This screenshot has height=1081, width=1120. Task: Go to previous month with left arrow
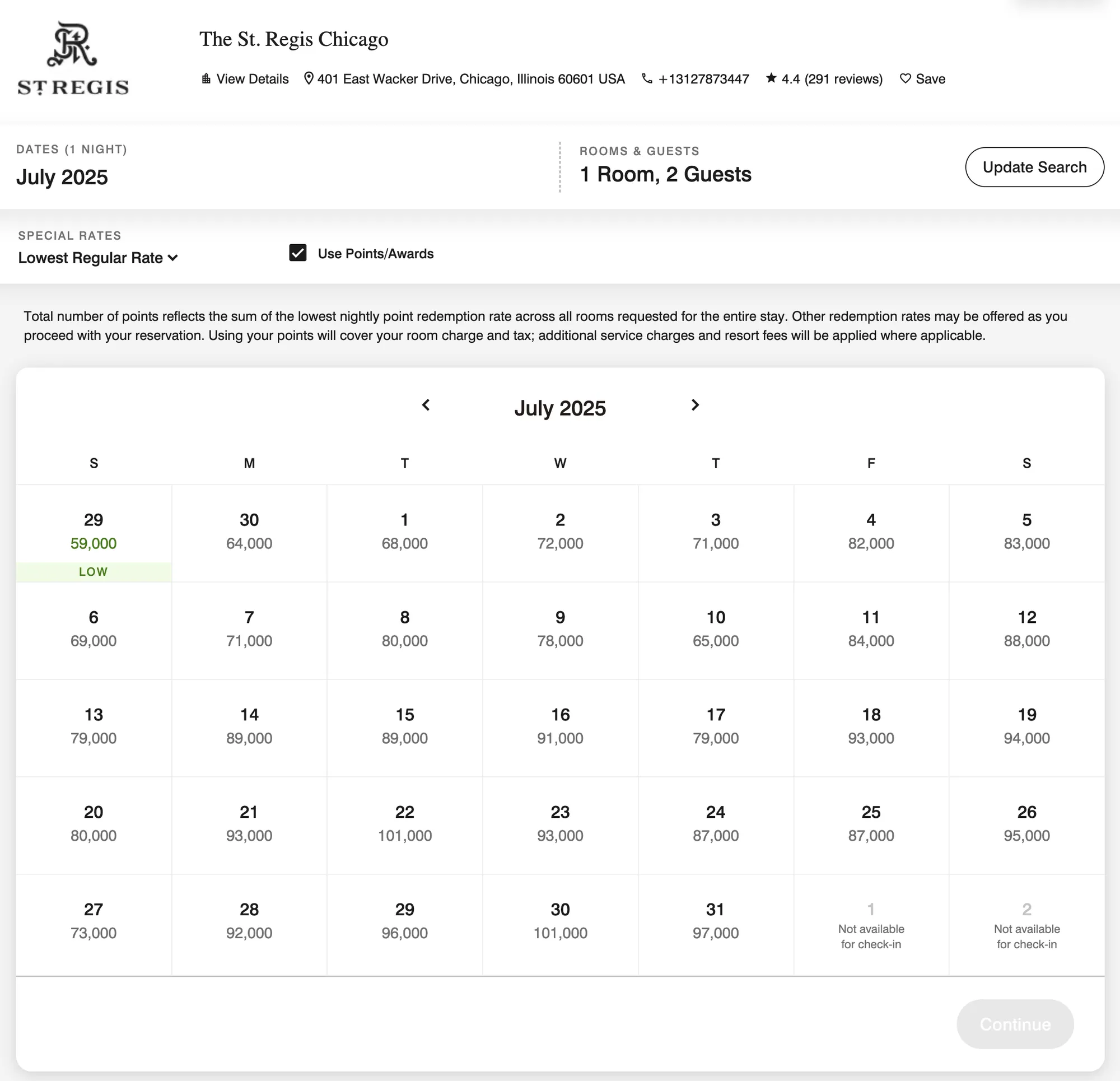coord(426,405)
